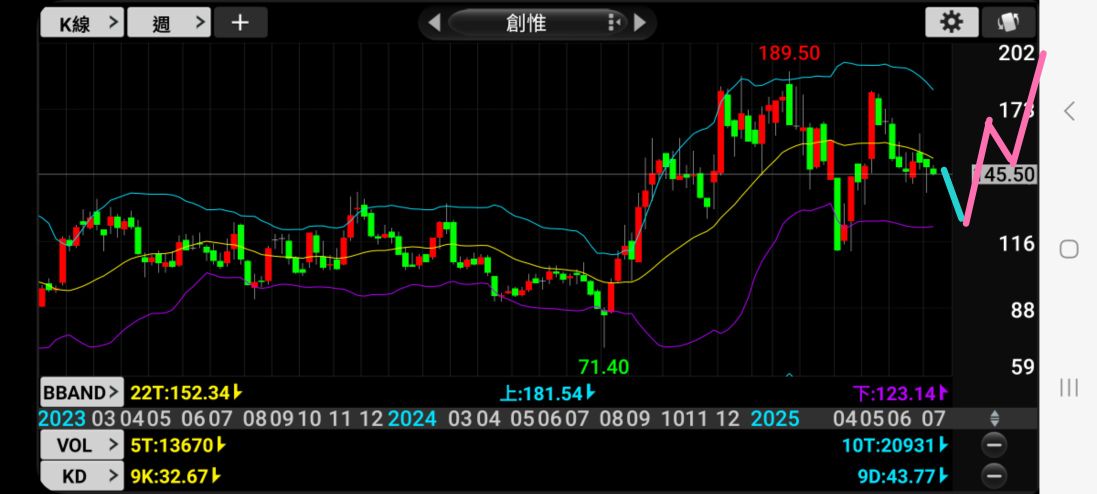The height and width of the screenshot is (494, 1097).
Task: Tap the 5T:13670 volume value
Action: (178, 444)
